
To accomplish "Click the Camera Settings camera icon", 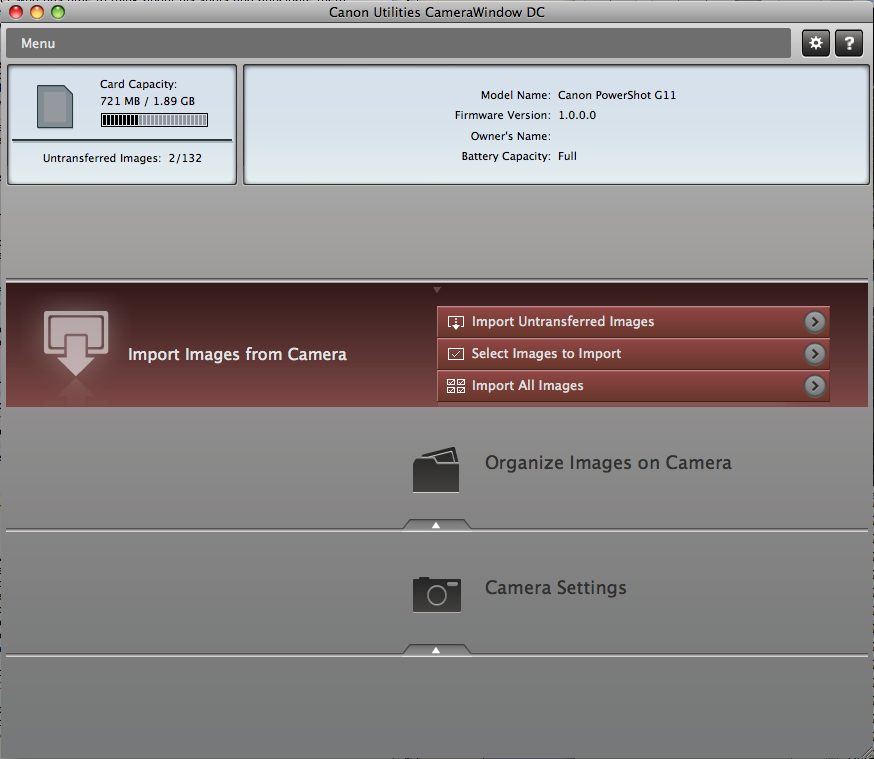I will coord(437,593).
